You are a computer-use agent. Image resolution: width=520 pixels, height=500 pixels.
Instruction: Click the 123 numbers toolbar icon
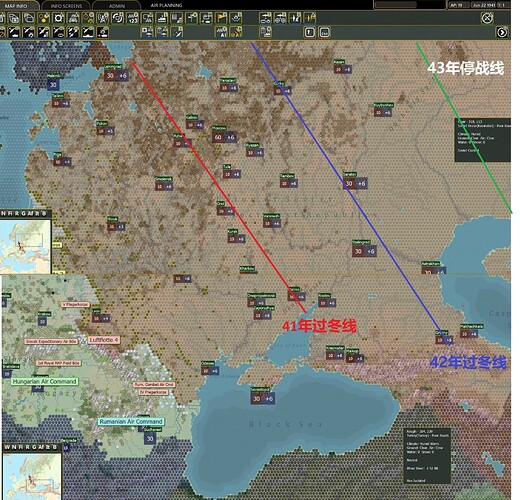(133, 18)
